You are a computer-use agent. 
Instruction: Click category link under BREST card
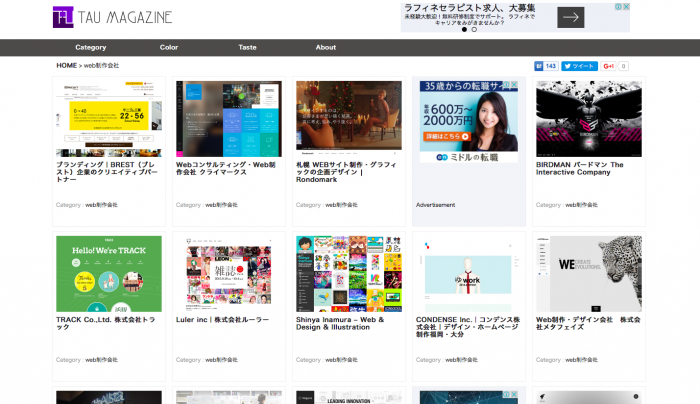[101, 205]
